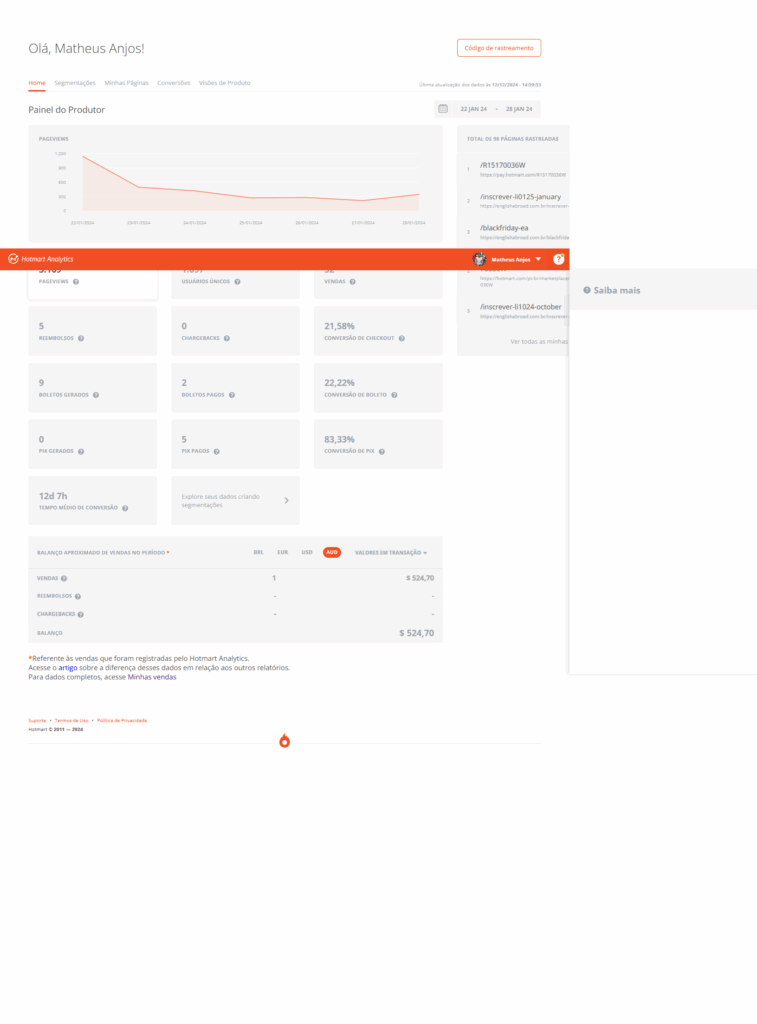This screenshot has width=757, height=1024.
Task: Open segmentation explore arrow chevron
Action: 287,501
